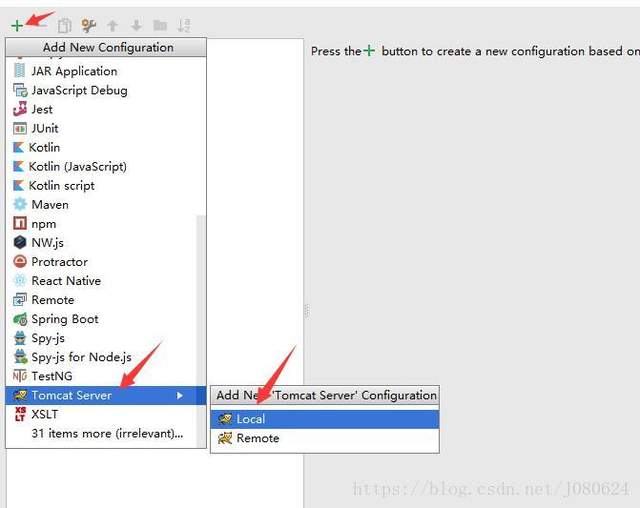Click the Copy Configuration toolbar icon
Image resolution: width=640 pixels, height=508 pixels.
pos(64,26)
